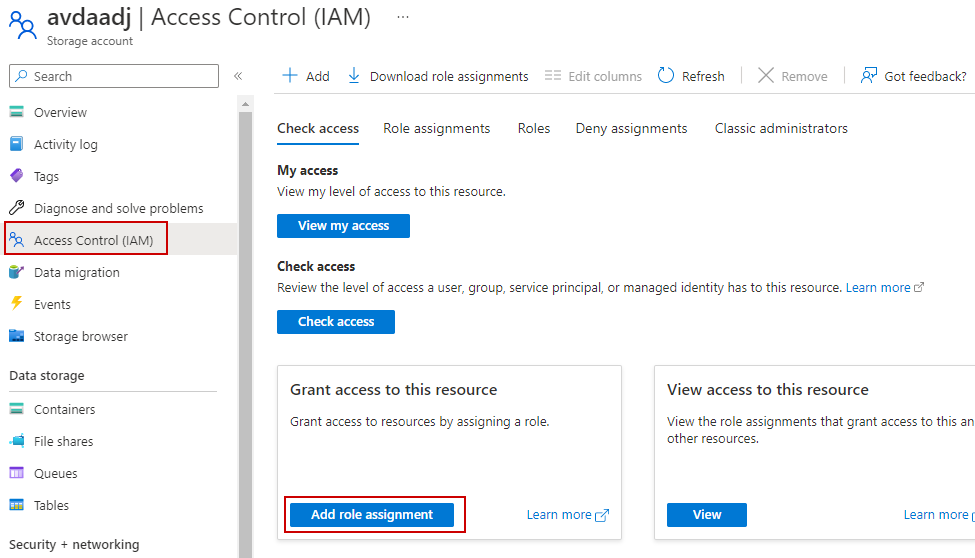Select the Tags sidebar icon
975x558 pixels.
pyautogui.click(x=16, y=177)
